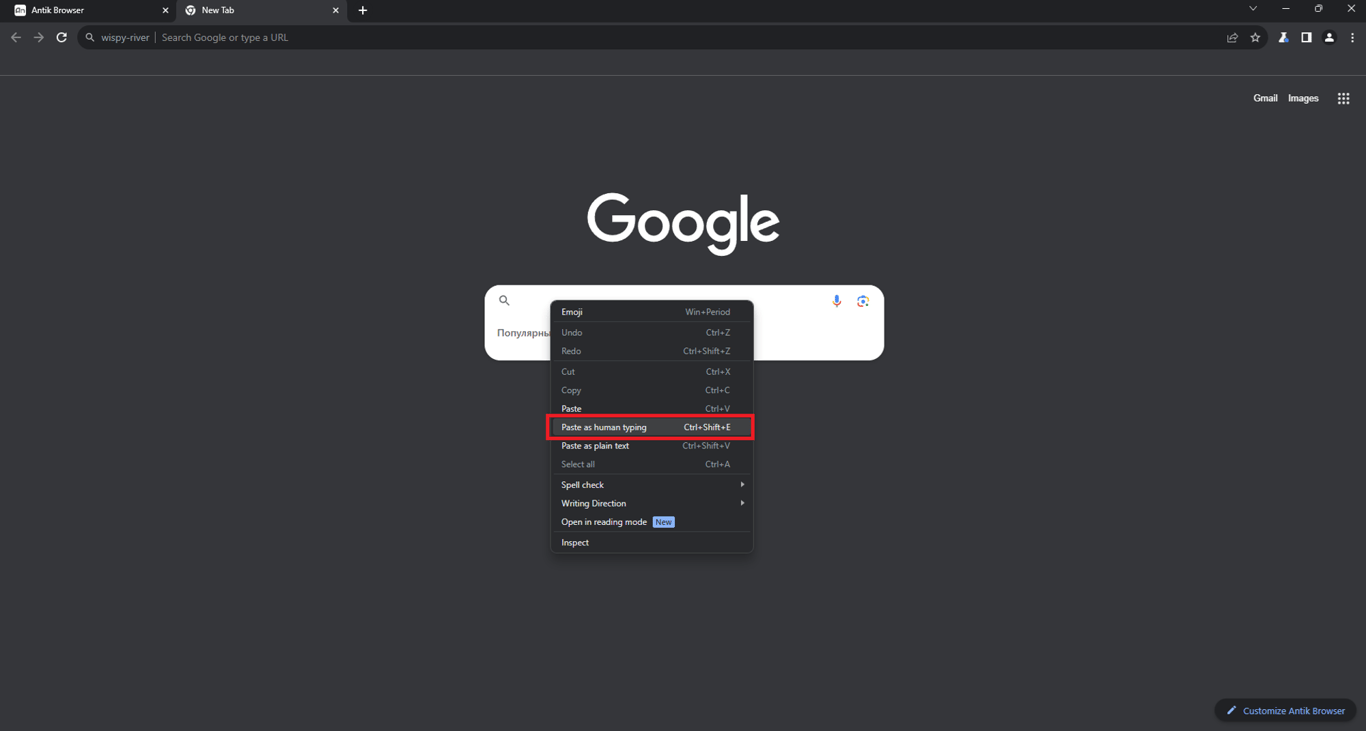Switch to the New Tab tab
Image resolution: width=1366 pixels, height=731 pixels.
[x=262, y=10]
